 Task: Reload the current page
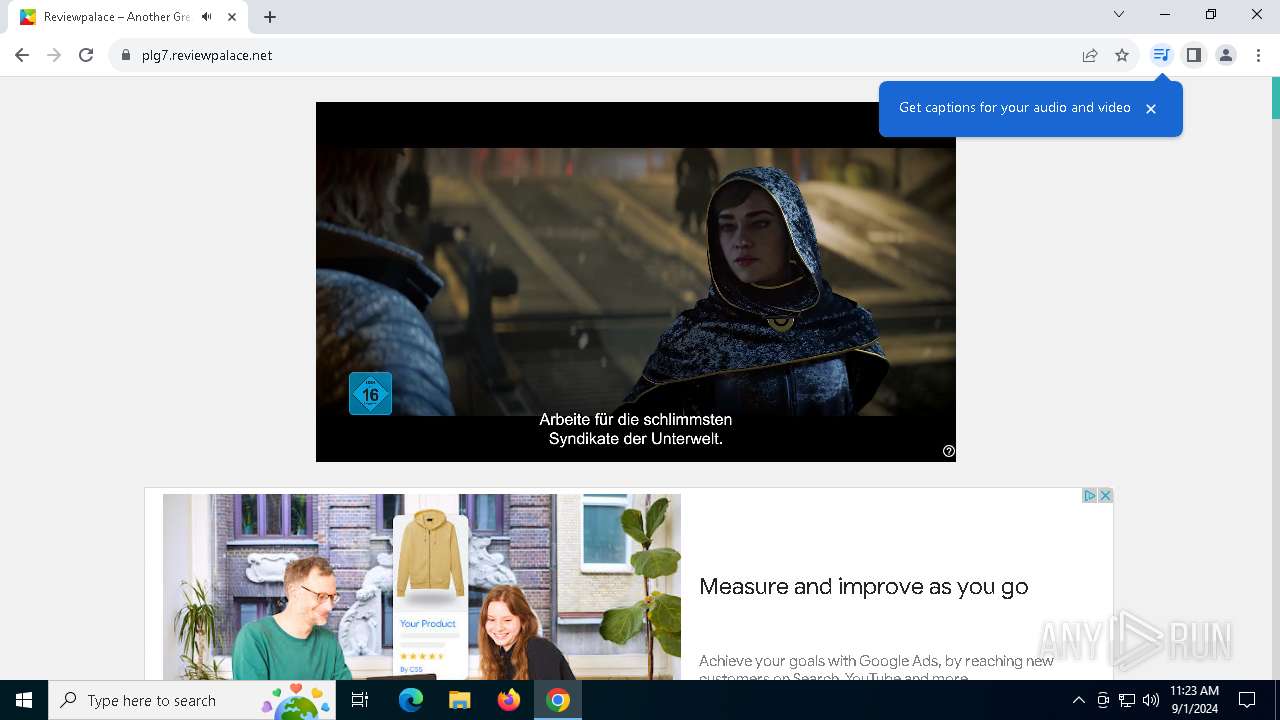point(86,55)
